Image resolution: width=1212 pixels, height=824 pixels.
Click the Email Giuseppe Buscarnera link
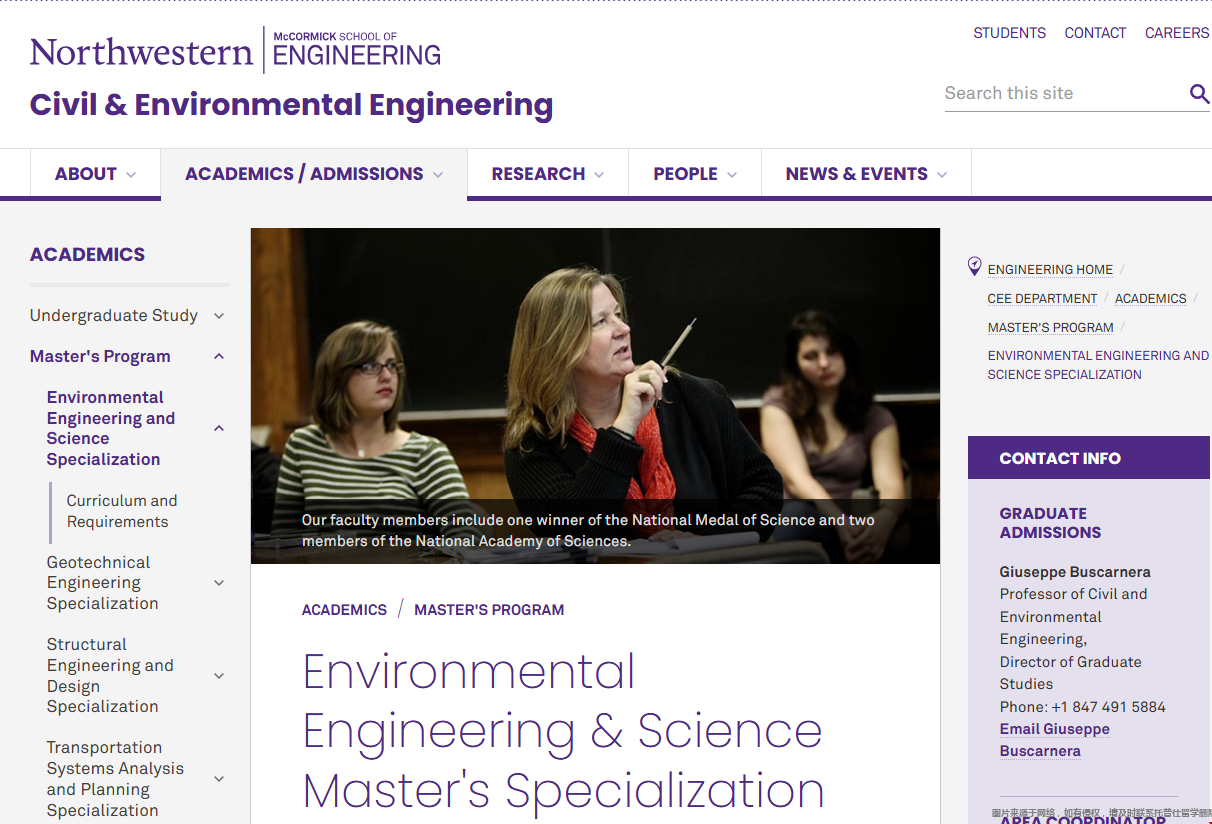(1054, 740)
